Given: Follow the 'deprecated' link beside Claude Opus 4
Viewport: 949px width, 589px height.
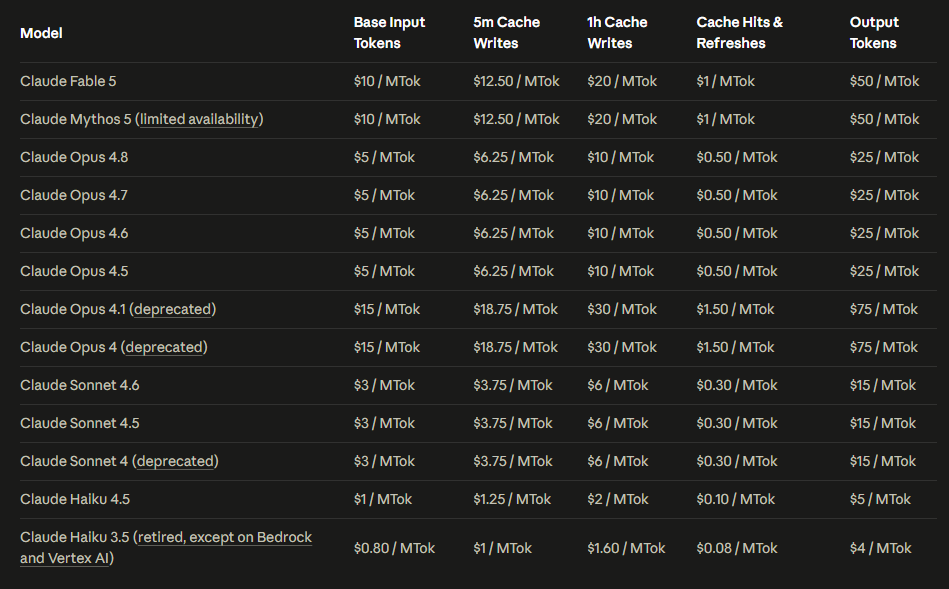Looking at the screenshot, I should [164, 347].
